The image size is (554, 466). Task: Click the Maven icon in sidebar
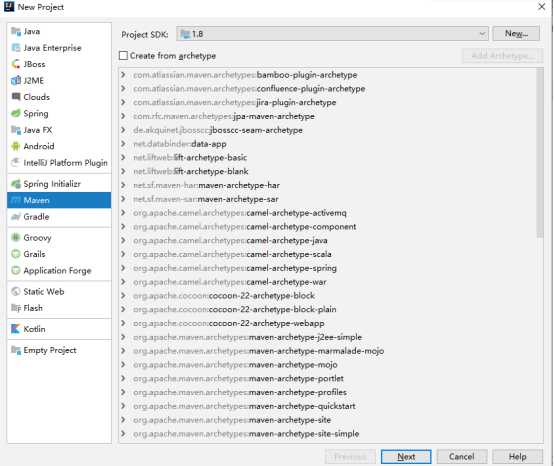(x=16, y=200)
